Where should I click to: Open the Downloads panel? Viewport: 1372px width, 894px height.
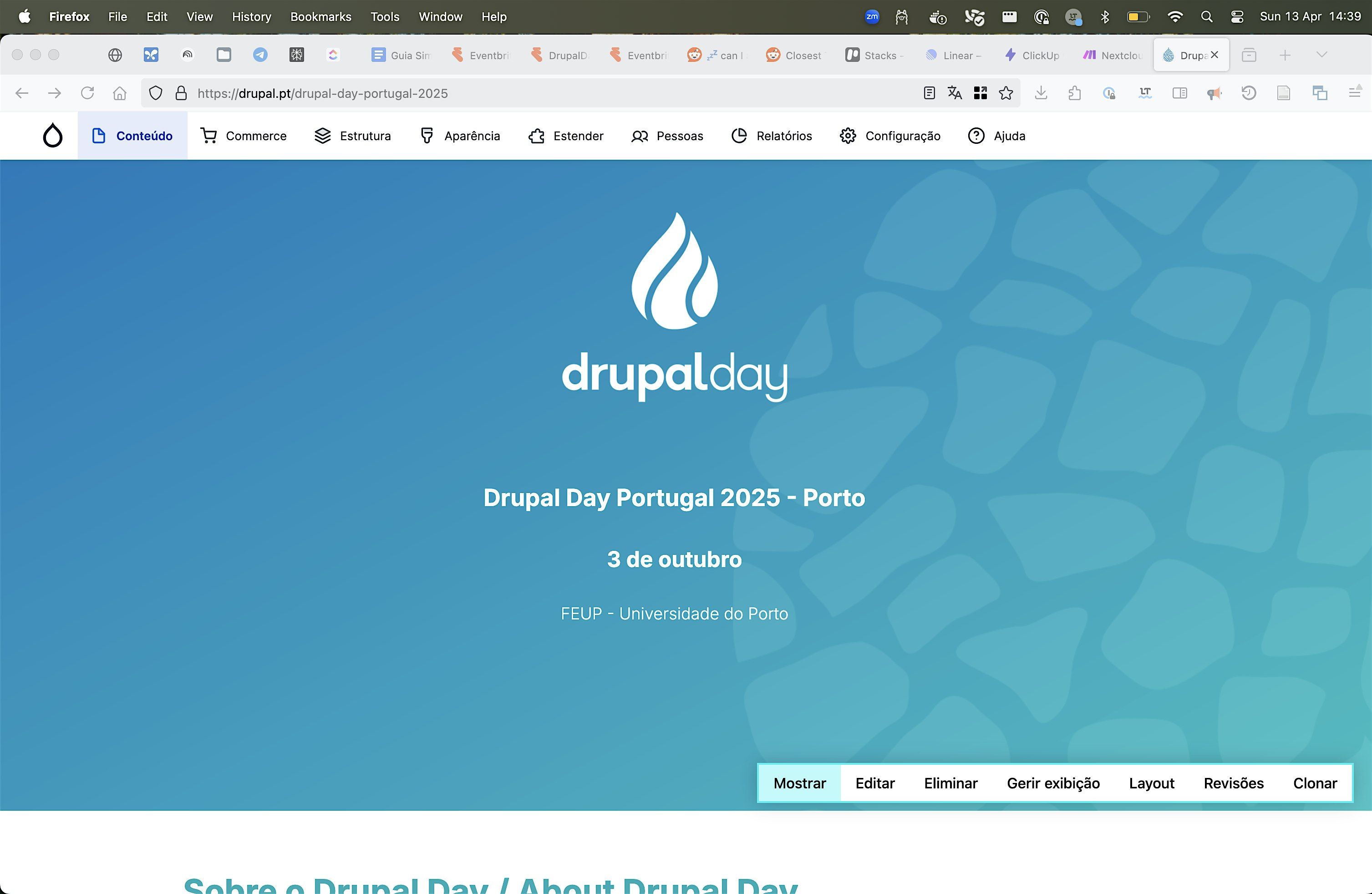[x=1041, y=93]
